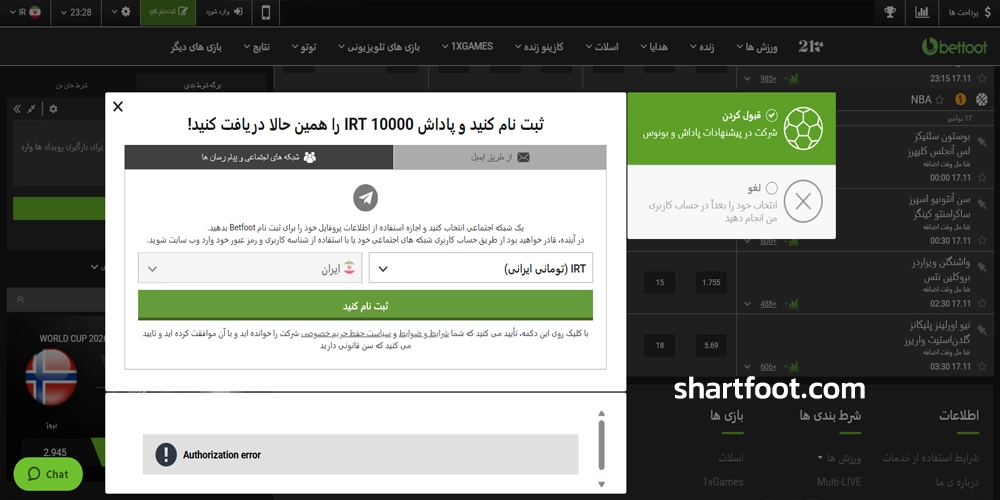Star the match at 23:15 17.11
This screenshot has height=500, width=1000.
[982, 79]
